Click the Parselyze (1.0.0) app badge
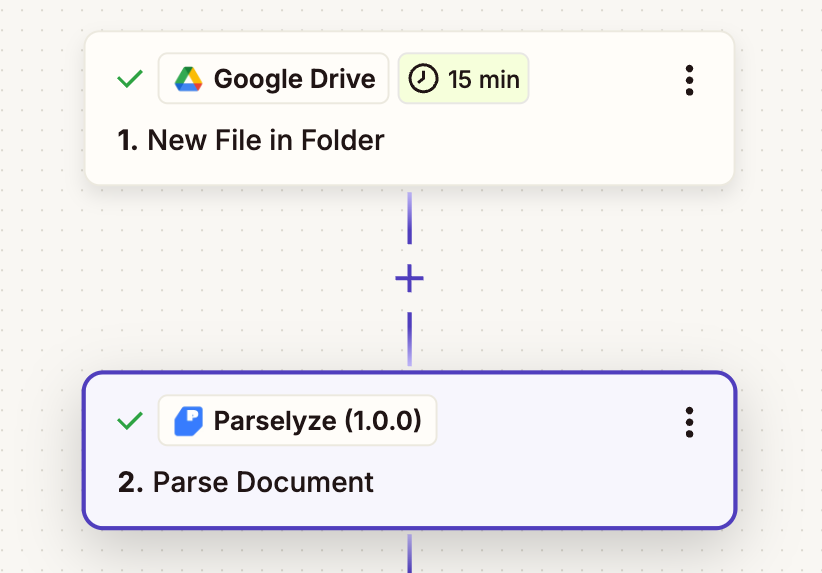Viewport: 822px width, 573px height. (x=317, y=421)
